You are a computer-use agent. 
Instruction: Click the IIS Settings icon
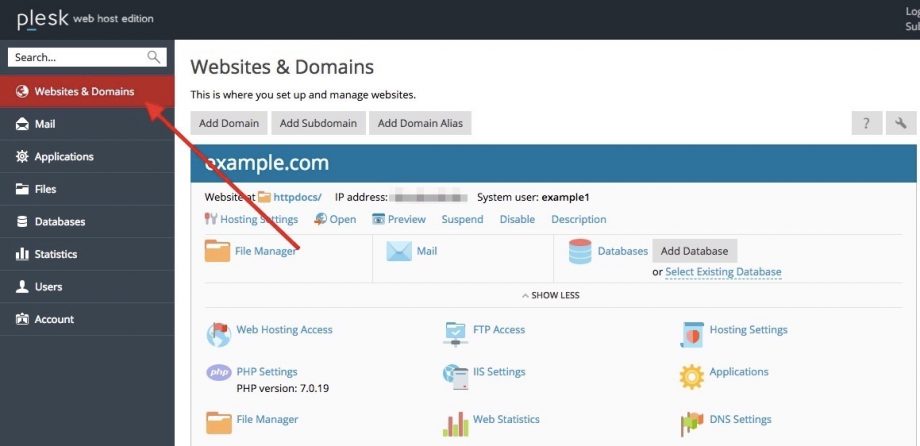455,376
